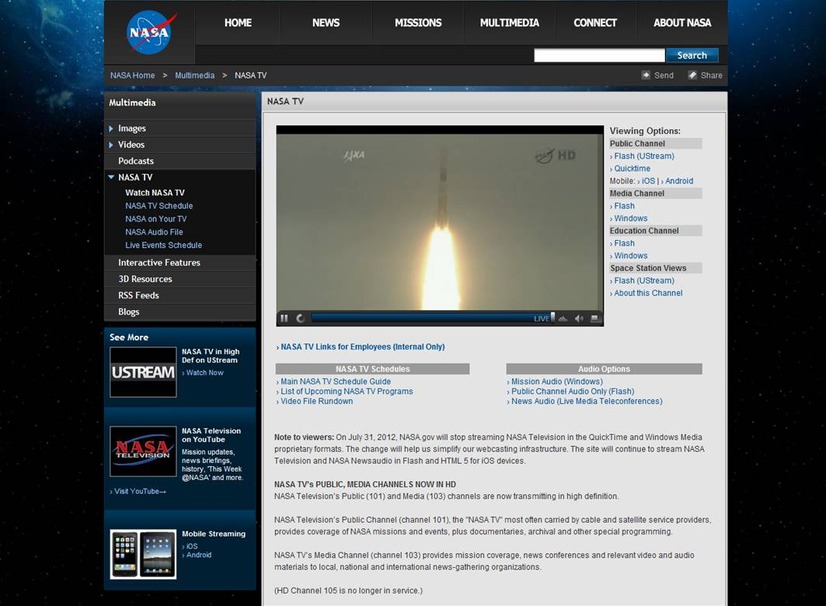826x606 pixels.
Task: Click the Share icon
Action: [x=692, y=75]
